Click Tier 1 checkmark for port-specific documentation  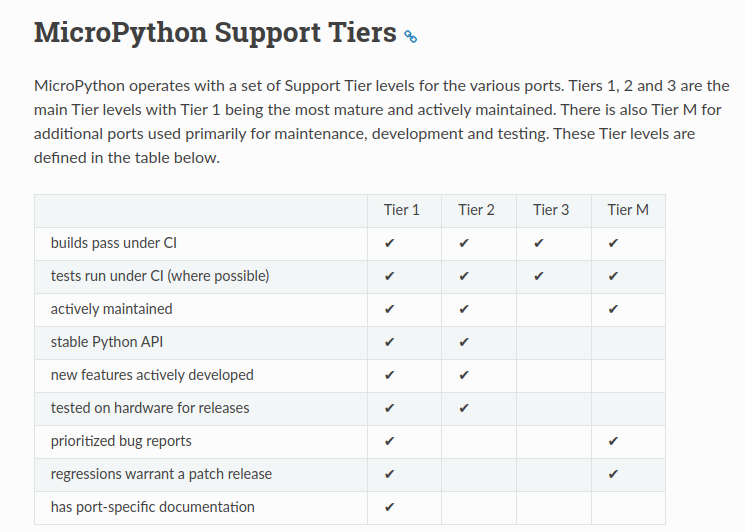tap(389, 507)
